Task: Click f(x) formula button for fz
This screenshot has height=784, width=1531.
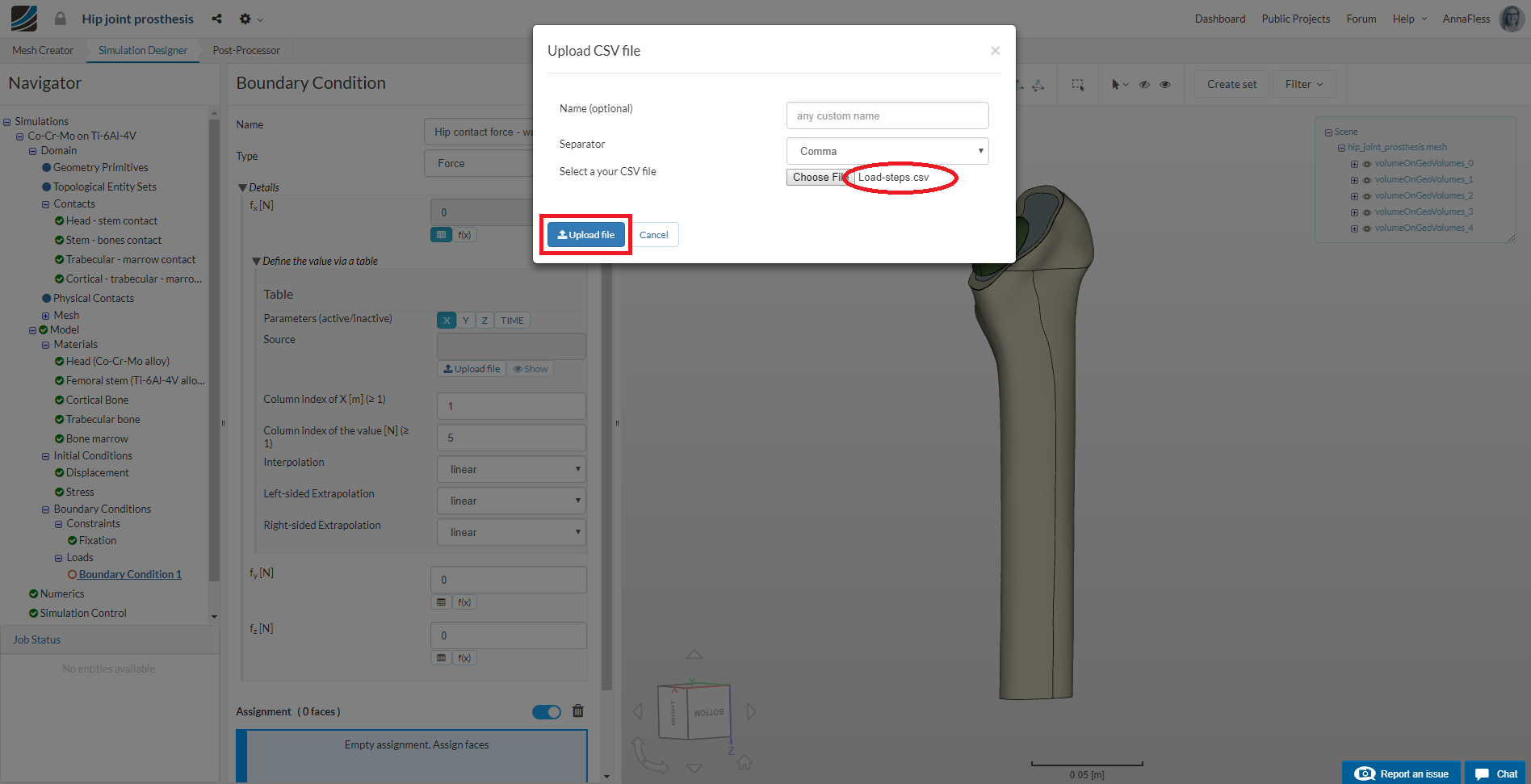Action: coord(464,658)
